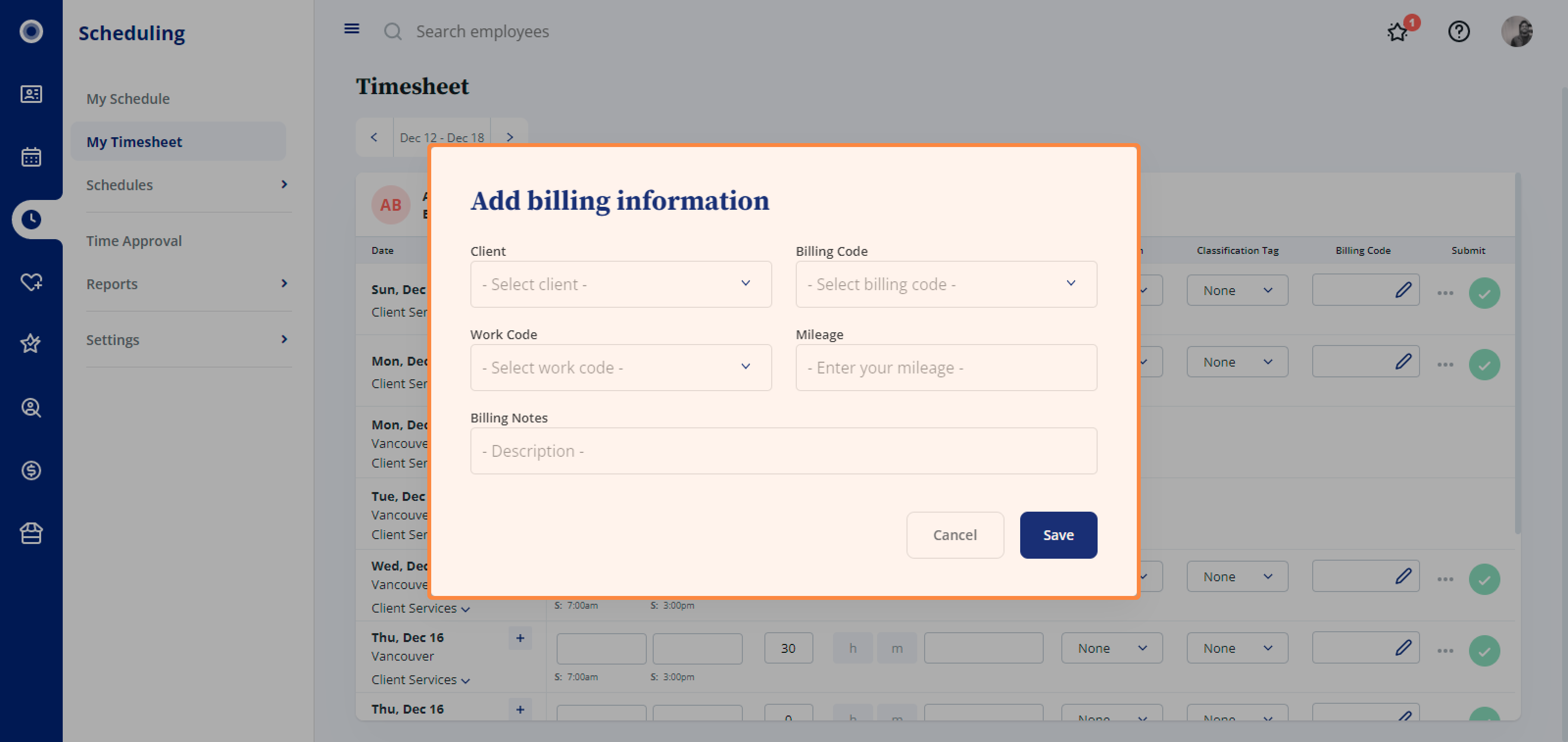Open the Select client dropdown
This screenshot has height=742, width=1568.
620,284
